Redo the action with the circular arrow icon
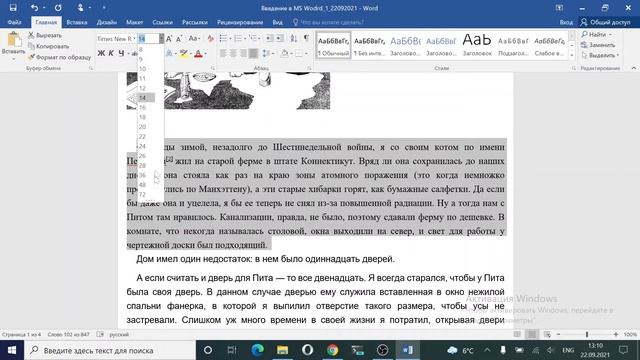This screenshot has height=360, width=640. point(58,8)
